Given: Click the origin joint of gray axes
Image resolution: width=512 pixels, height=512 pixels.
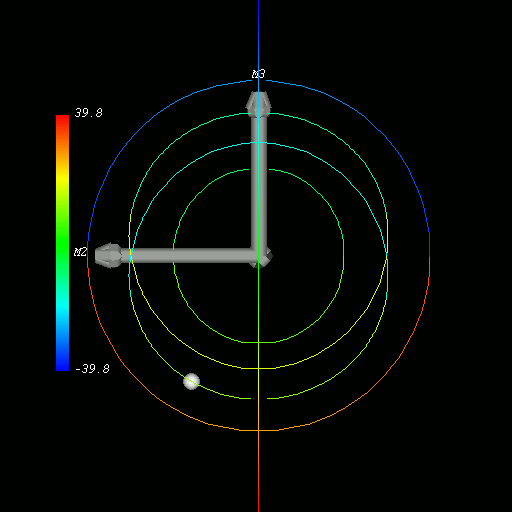Looking at the screenshot, I should point(260,257).
